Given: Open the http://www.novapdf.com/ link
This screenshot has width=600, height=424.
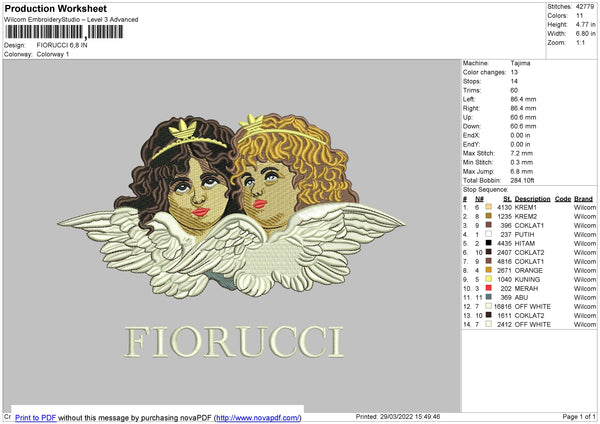Looking at the screenshot, I should tap(258, 417).
